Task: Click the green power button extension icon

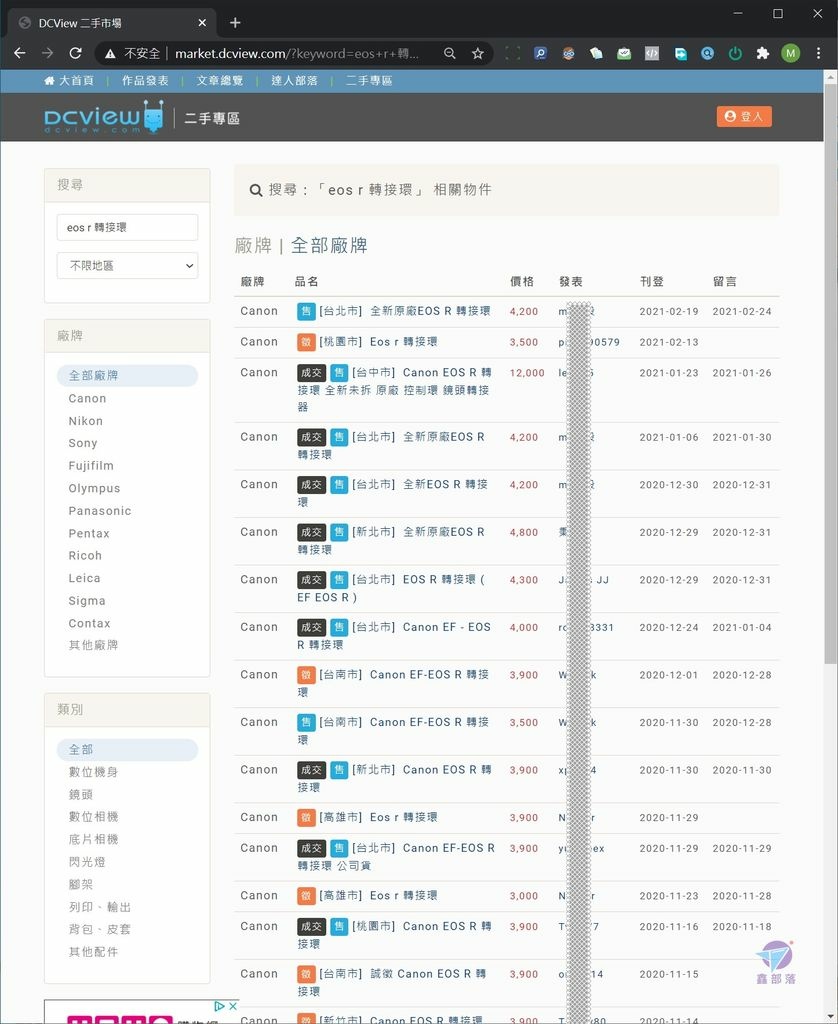Action: pyautogui.click(x=735, y=54)
